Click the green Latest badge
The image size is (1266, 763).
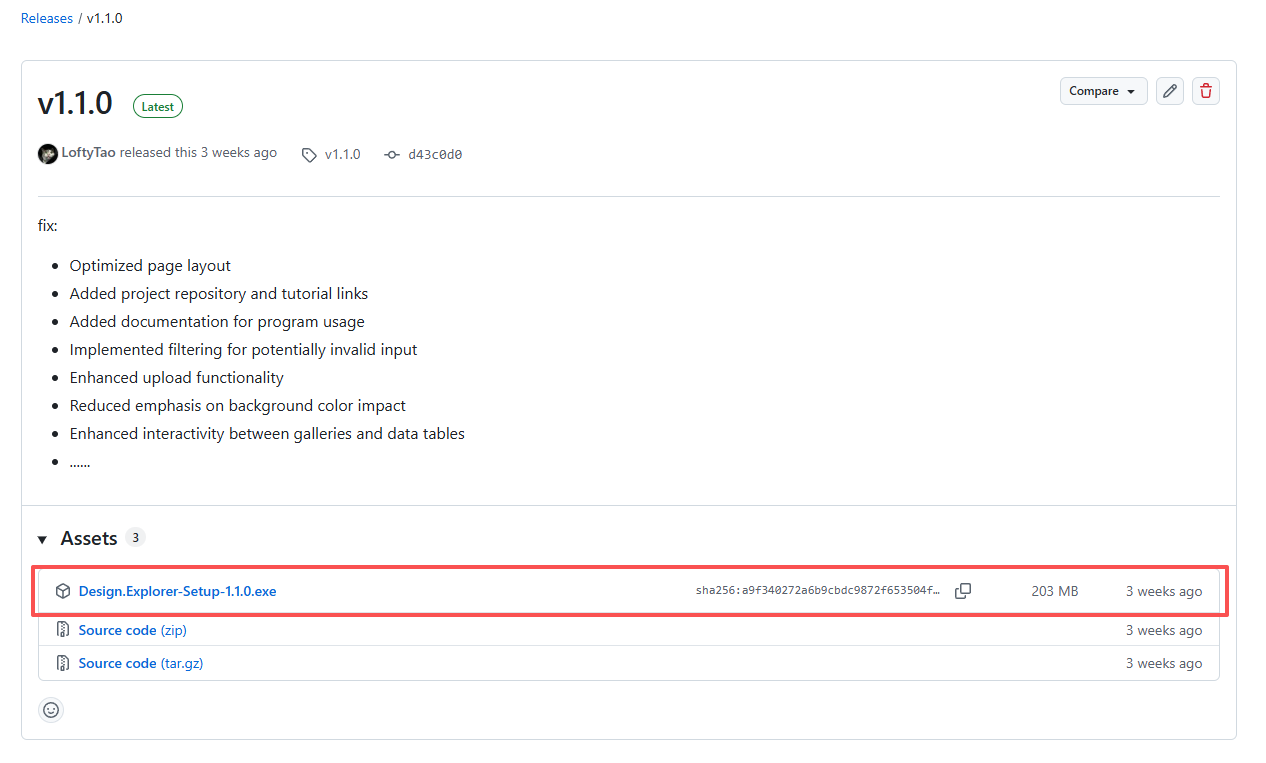(x=158, y=107)
